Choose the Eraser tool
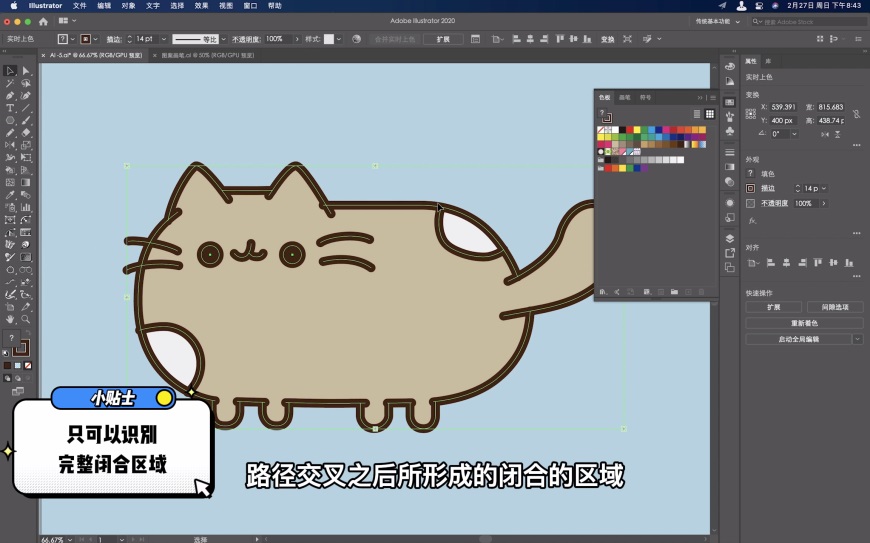The height and width of the screenshot is (543, 870). pos(26,133)
